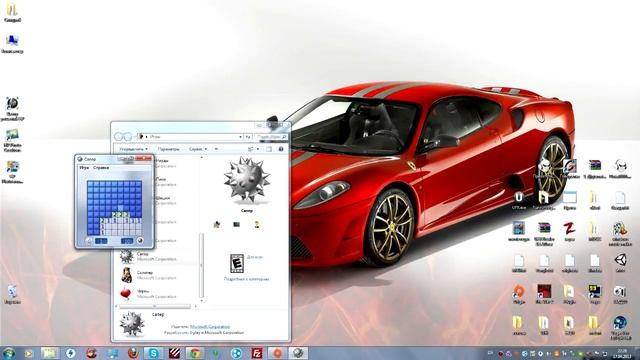Screen dimensions: 640x360
Task: Expand the Сервис menu in the Games window
Action: 198,149
